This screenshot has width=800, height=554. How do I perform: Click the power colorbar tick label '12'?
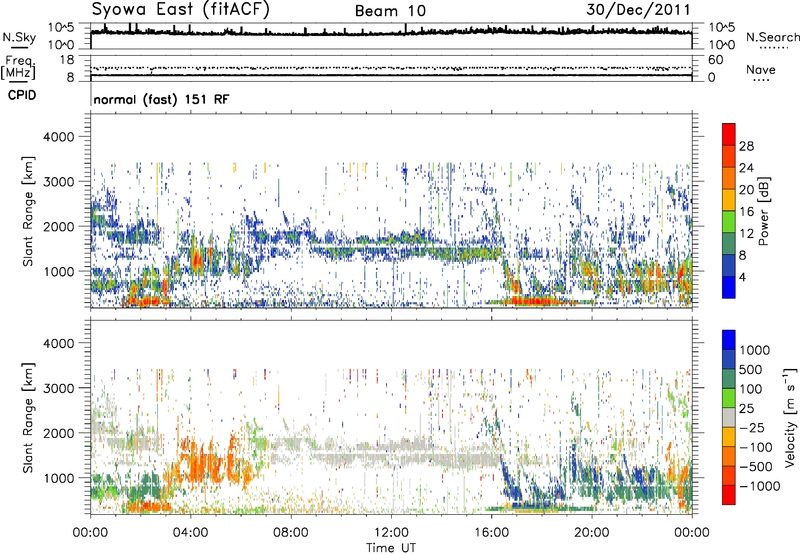coord(746,234)
